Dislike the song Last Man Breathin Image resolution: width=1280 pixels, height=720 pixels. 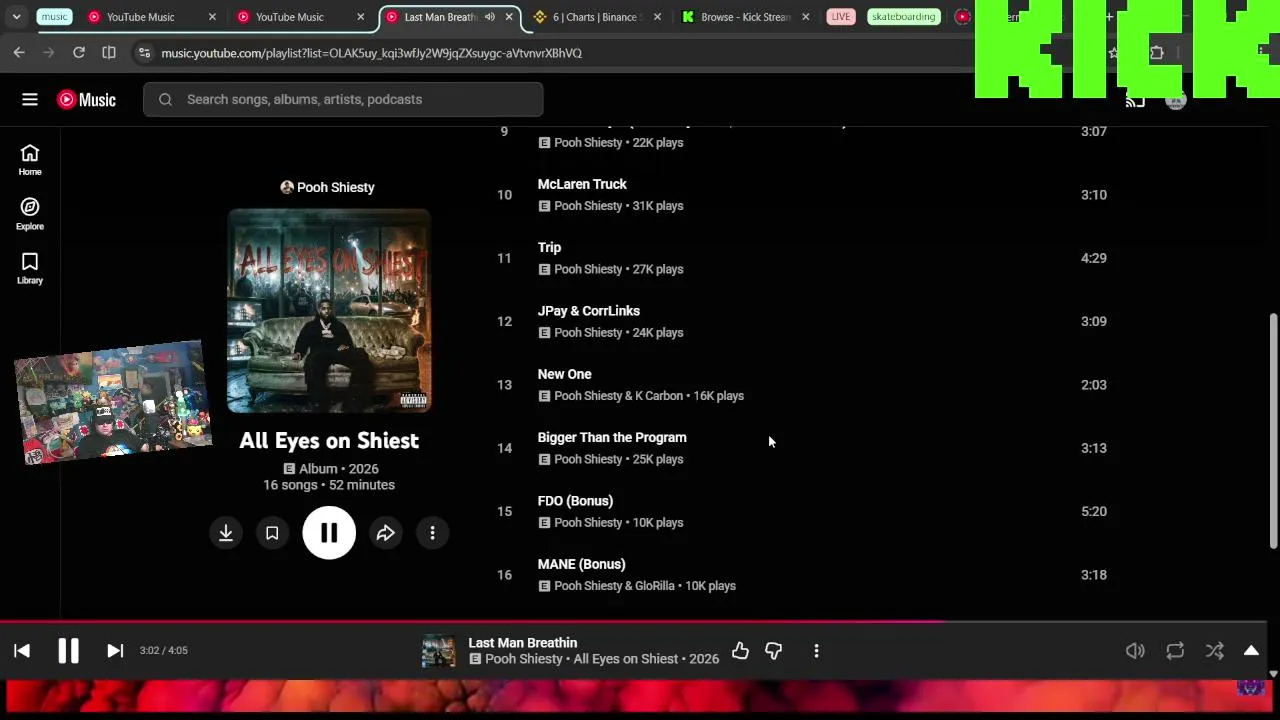pos(774,651)
